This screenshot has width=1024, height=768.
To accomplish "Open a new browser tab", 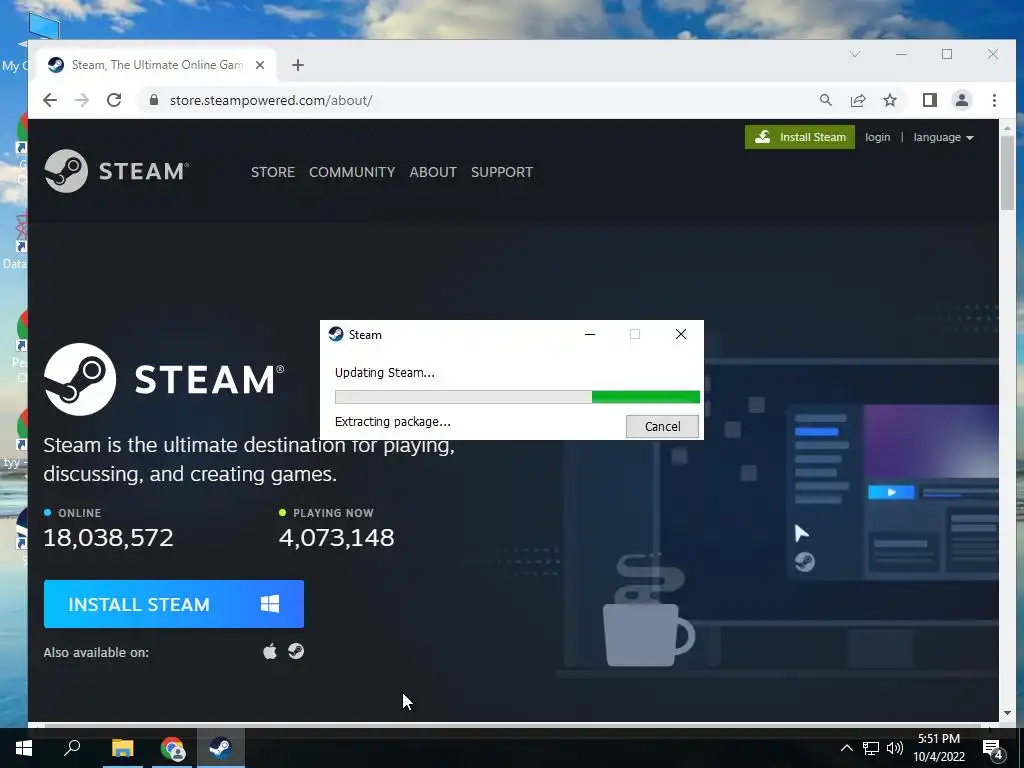I will (x=298, y=65).
